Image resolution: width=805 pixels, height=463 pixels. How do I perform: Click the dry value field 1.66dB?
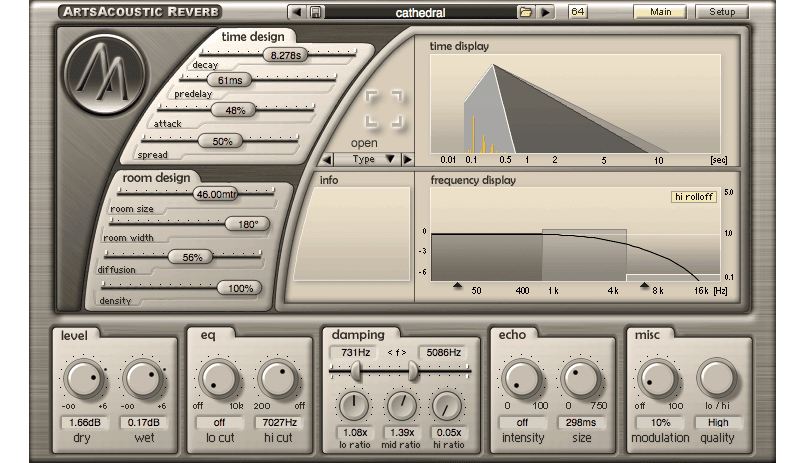pos(85,422)
